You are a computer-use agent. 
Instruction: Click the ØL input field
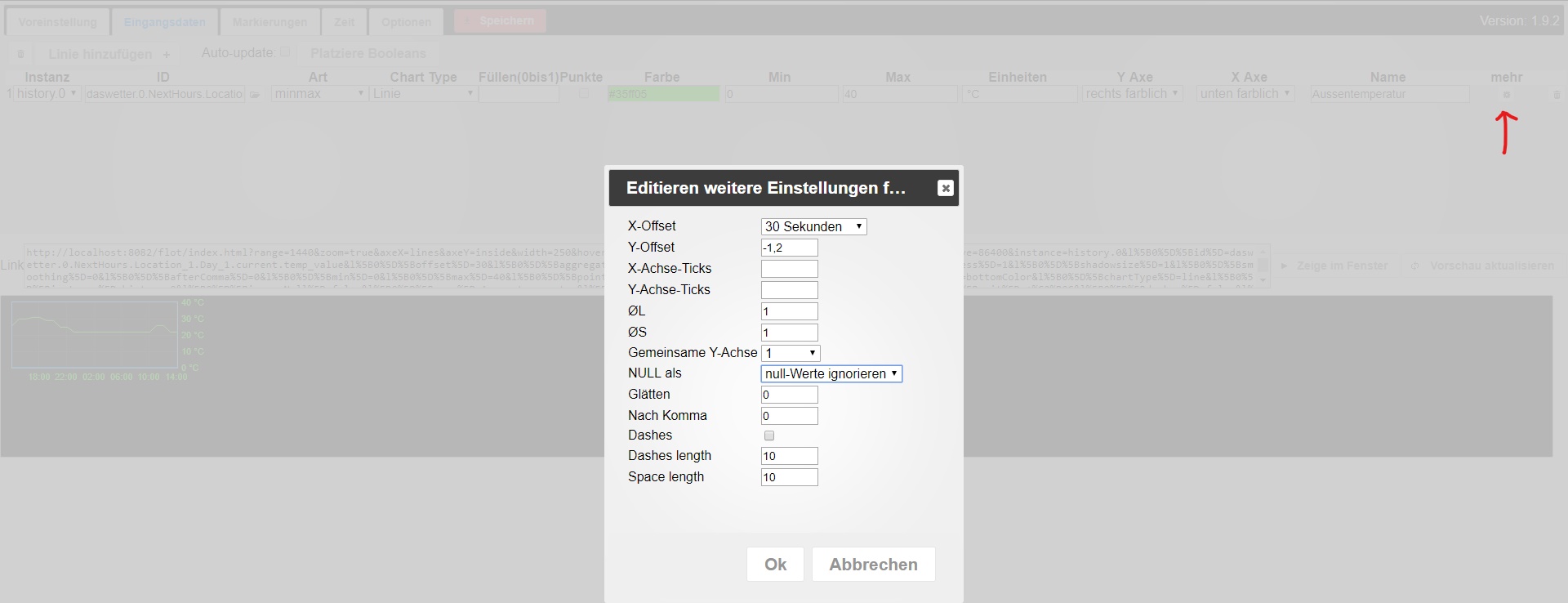coord(789,311)
